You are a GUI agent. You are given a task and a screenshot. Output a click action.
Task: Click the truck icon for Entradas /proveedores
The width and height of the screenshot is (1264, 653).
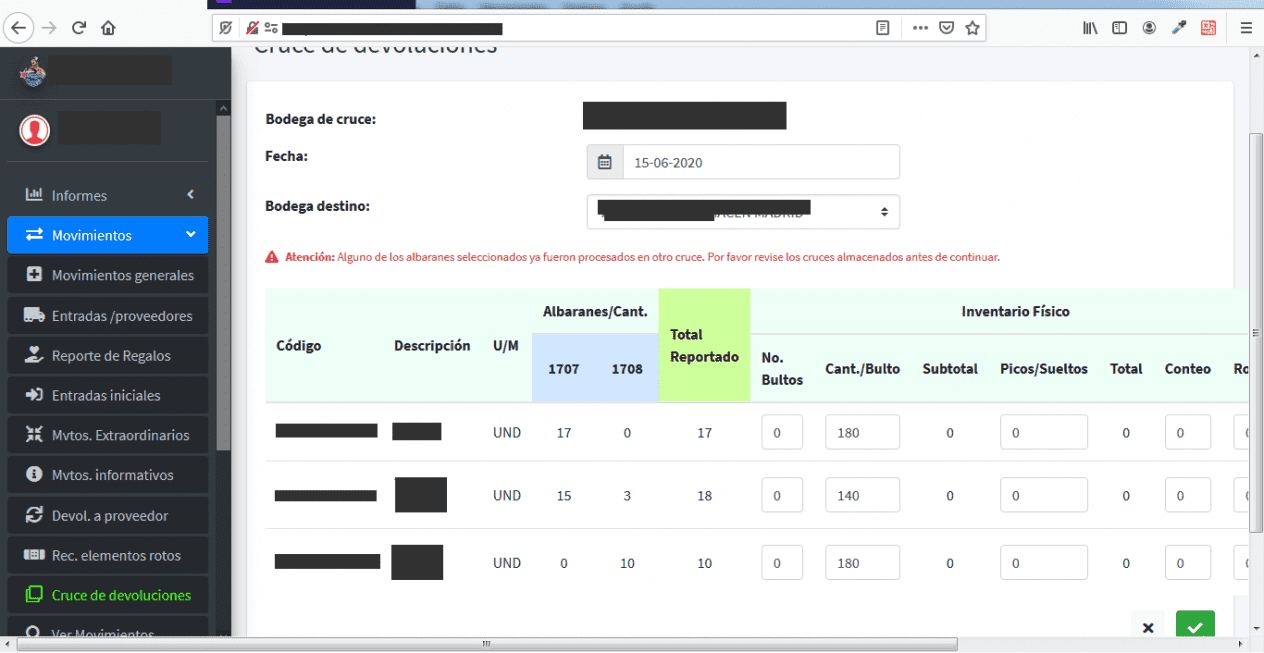click(34, 315)
